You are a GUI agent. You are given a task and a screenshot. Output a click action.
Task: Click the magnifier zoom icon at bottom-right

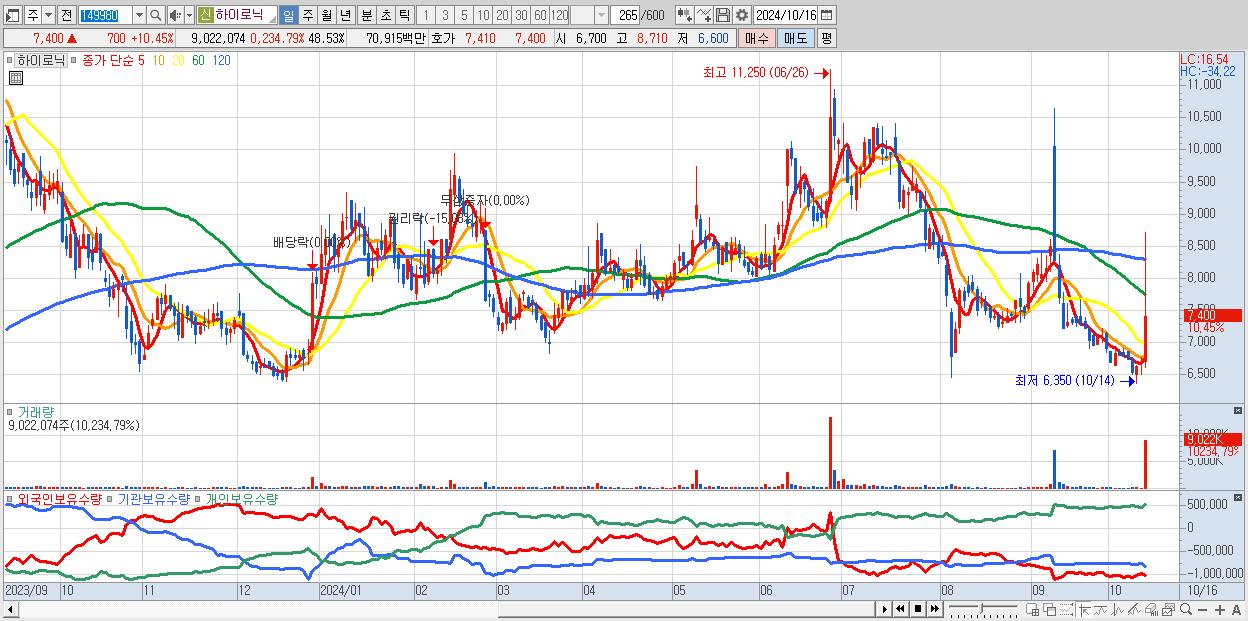pyautogui.click(x=1186, y=609)
